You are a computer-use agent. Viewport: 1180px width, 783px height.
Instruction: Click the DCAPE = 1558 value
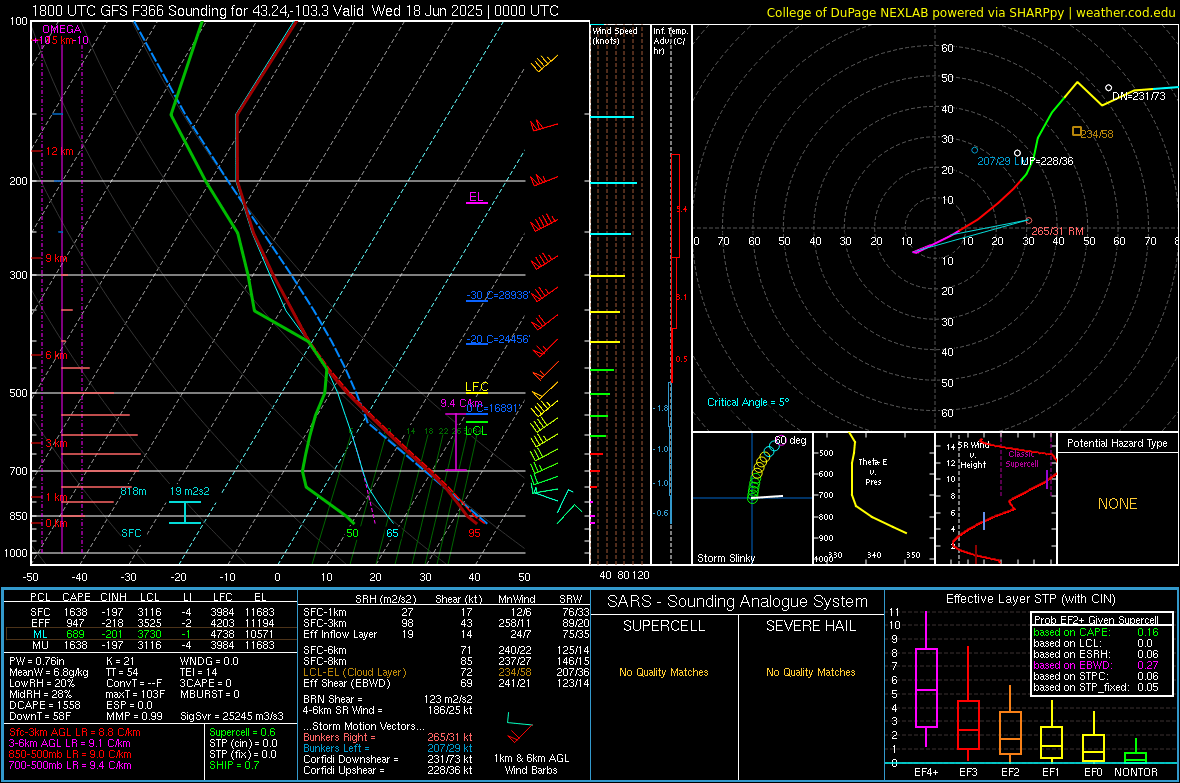(44, 705)
